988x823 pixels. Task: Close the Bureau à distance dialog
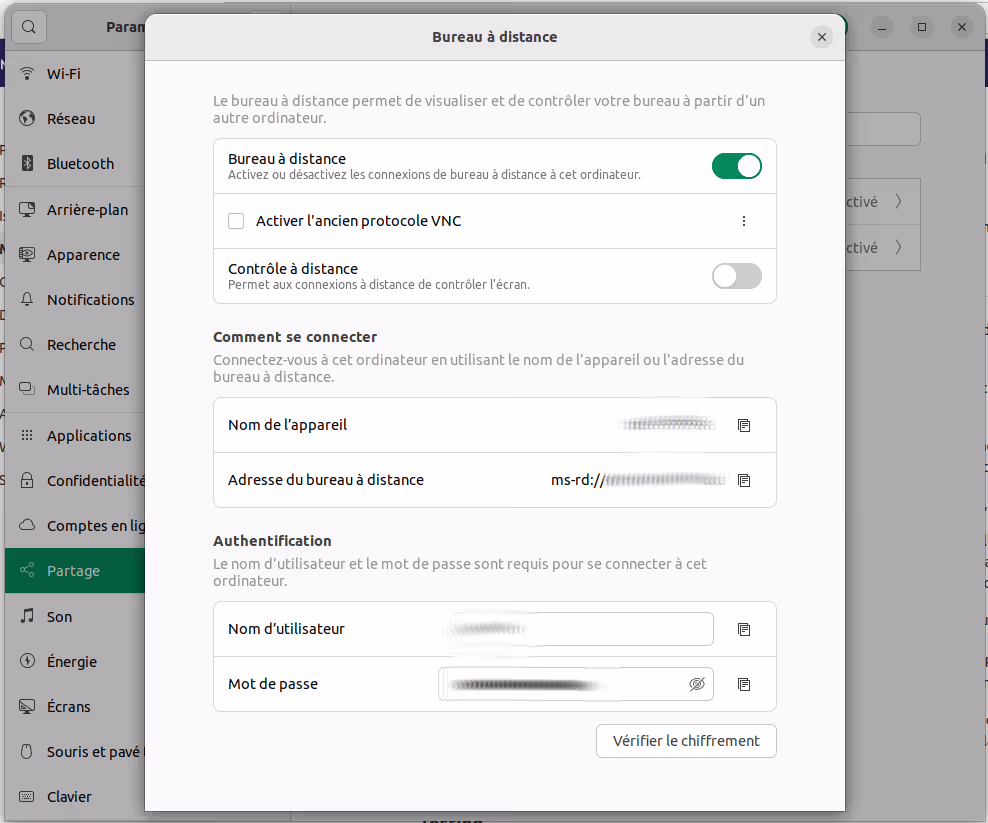[x=821, y=37]
